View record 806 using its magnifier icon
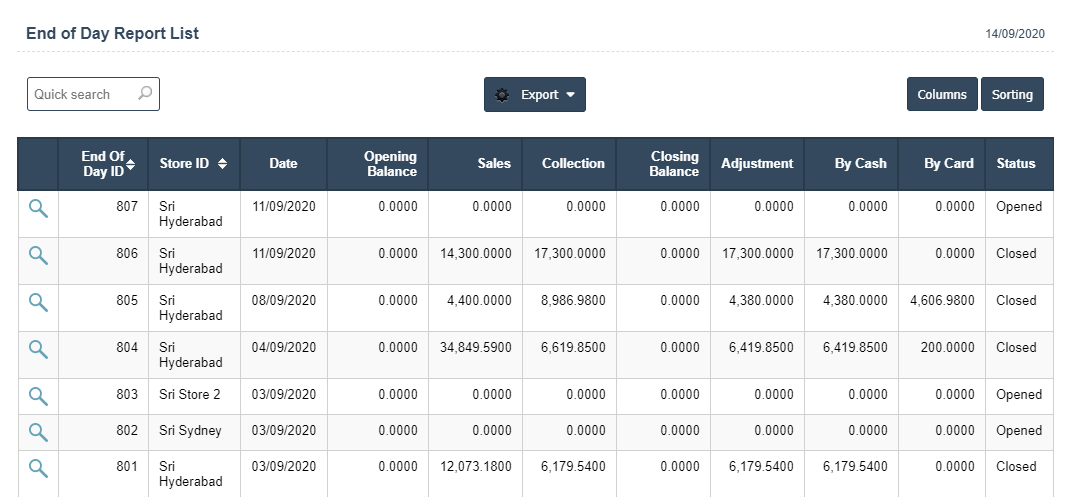Screen dimensions: 1075x497 [x=38, y=255]
